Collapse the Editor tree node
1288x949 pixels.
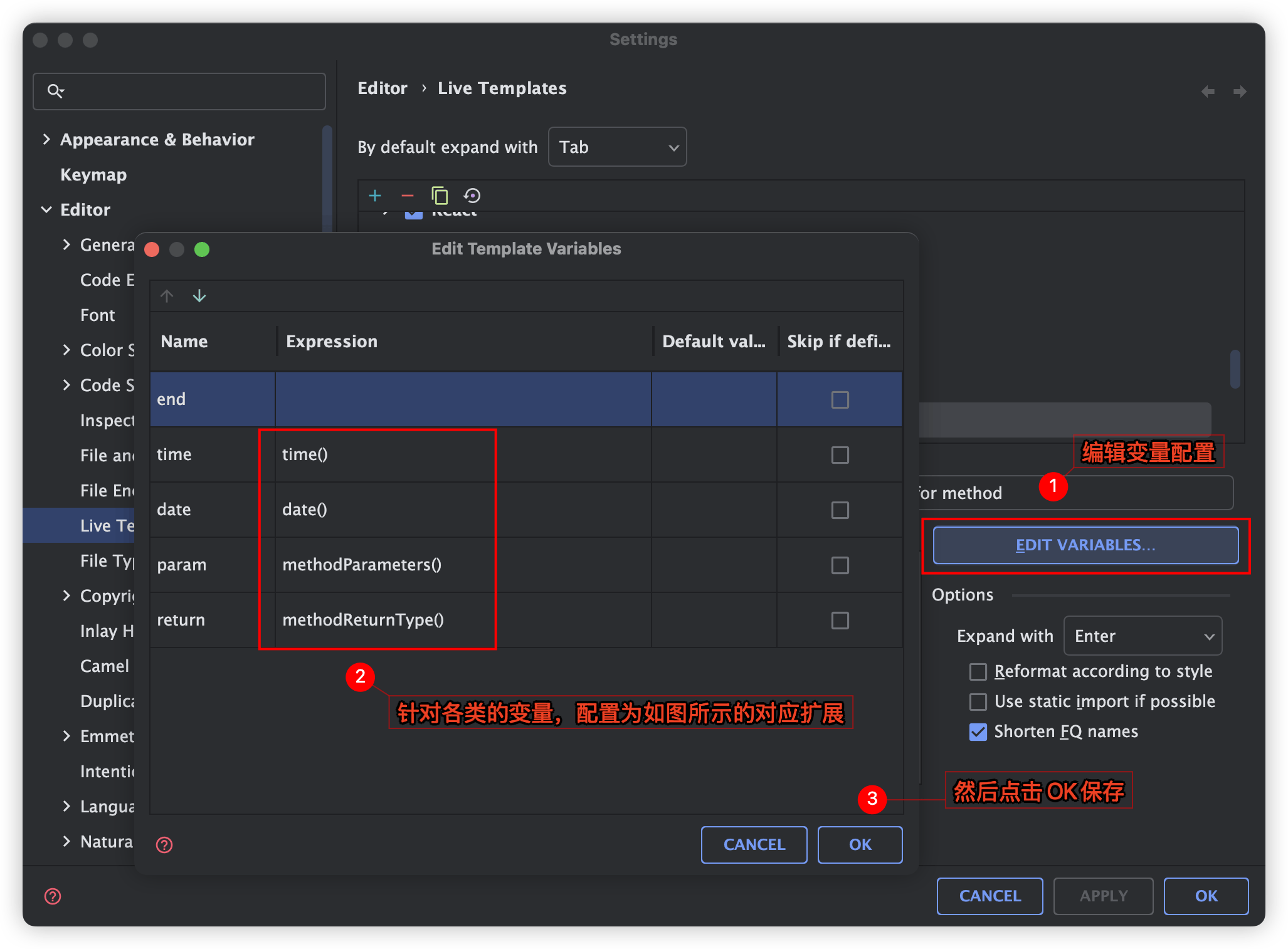pyautogui.click(x=46, y=209)
